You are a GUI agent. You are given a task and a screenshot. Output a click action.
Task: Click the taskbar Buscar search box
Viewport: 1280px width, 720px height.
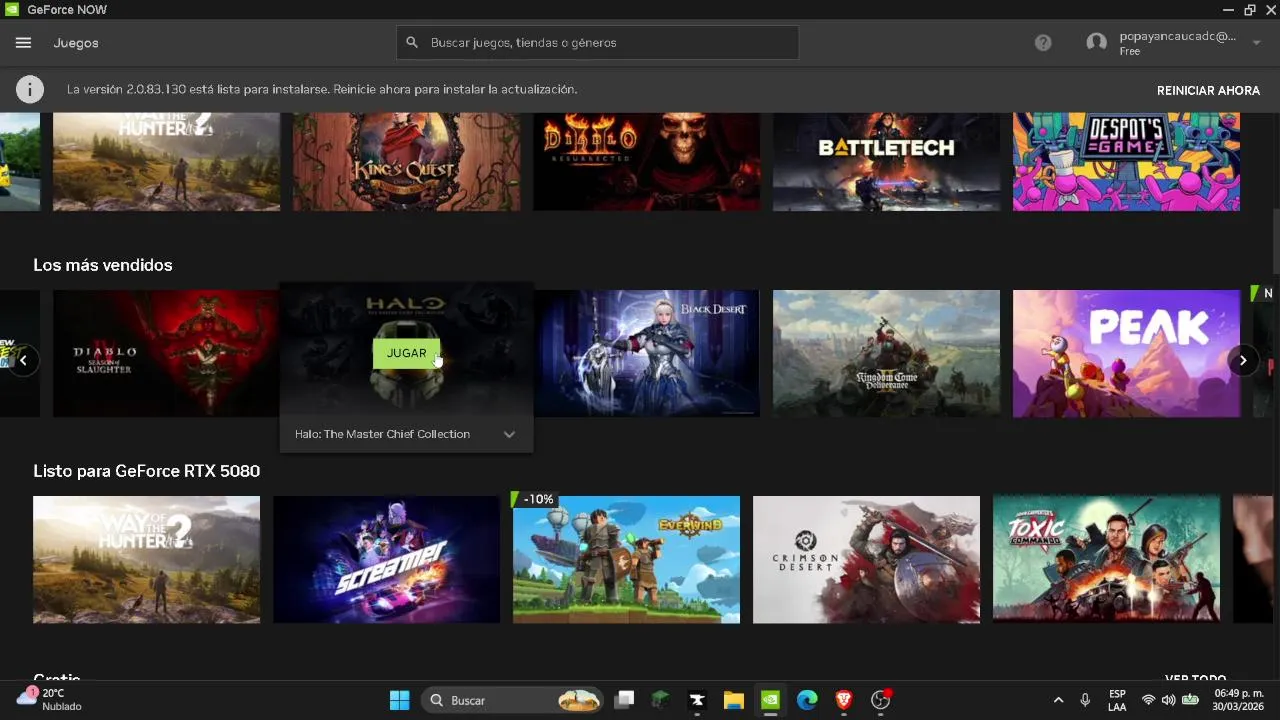tap(512, 700)
